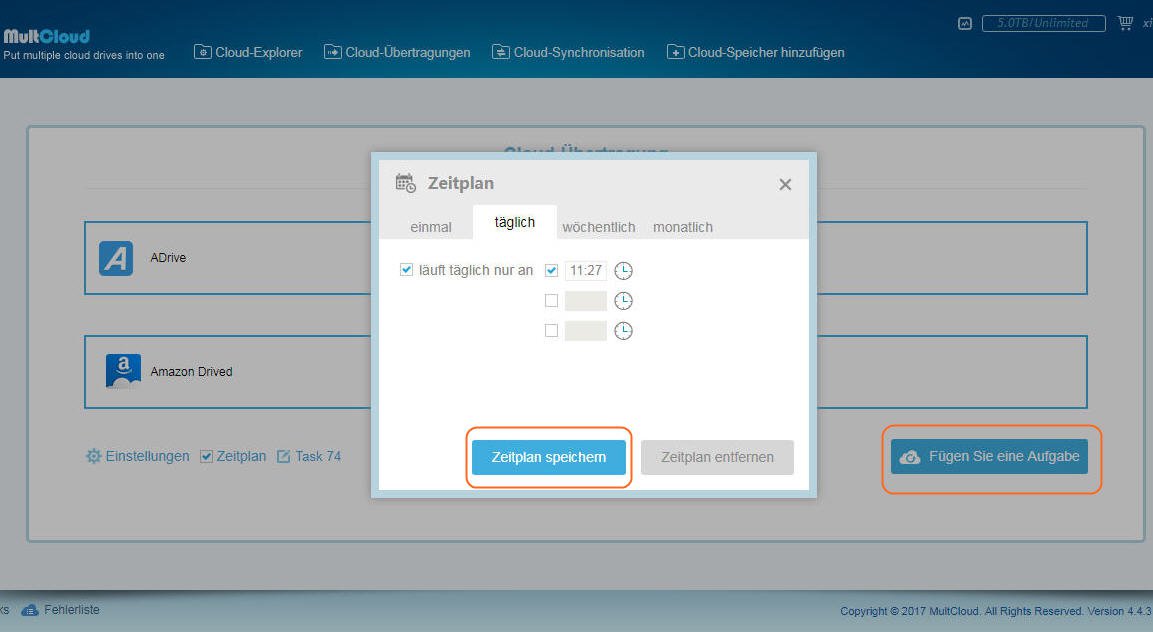Click the cloud icon beside Fehlerliste
1153x632 pixels.
click(x=29, y=610)
